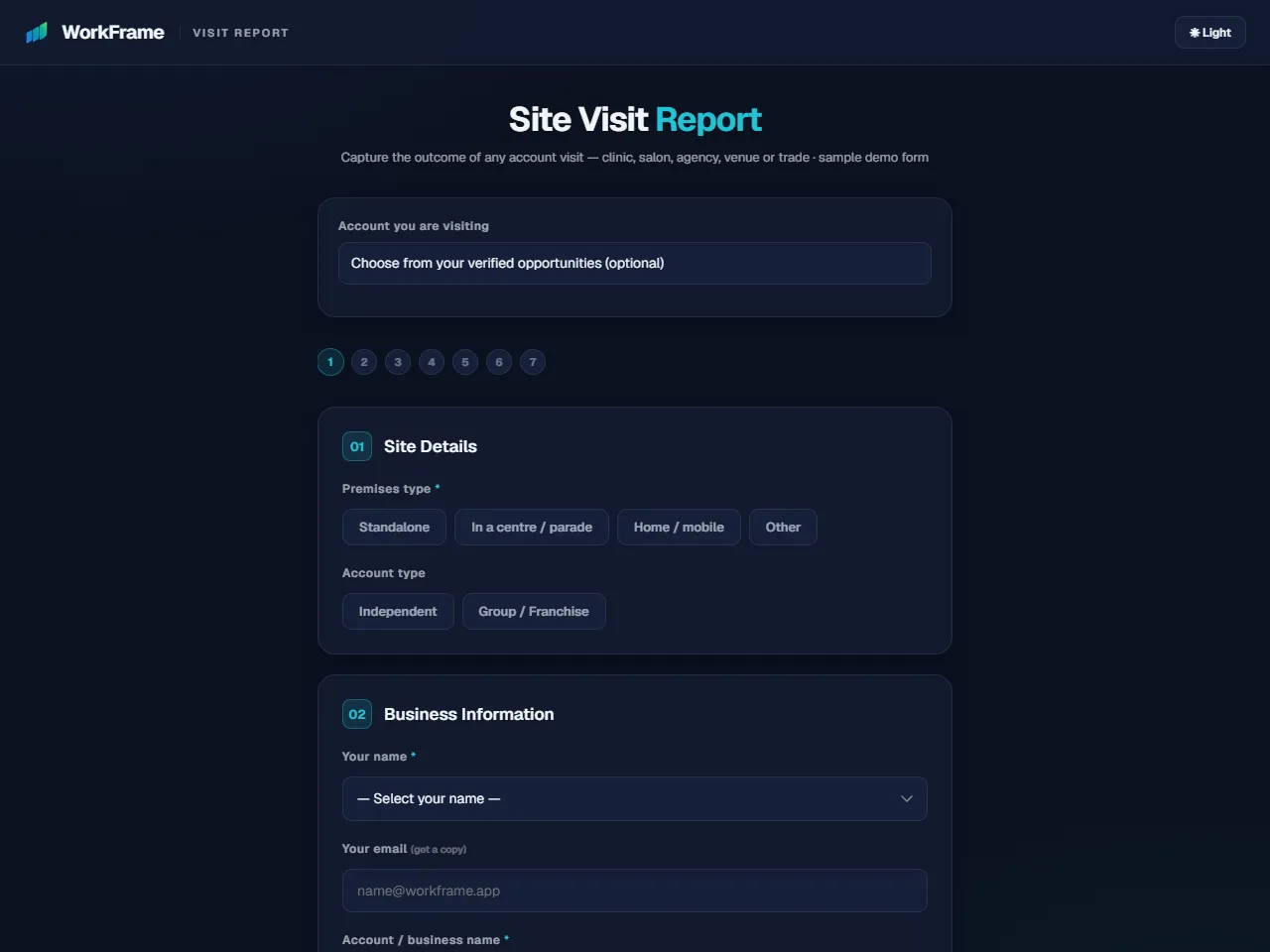Image resolution: width=1270 pixels, height=952 pixels.
Task: Click the Account type field label
Action: pos(383,573)
